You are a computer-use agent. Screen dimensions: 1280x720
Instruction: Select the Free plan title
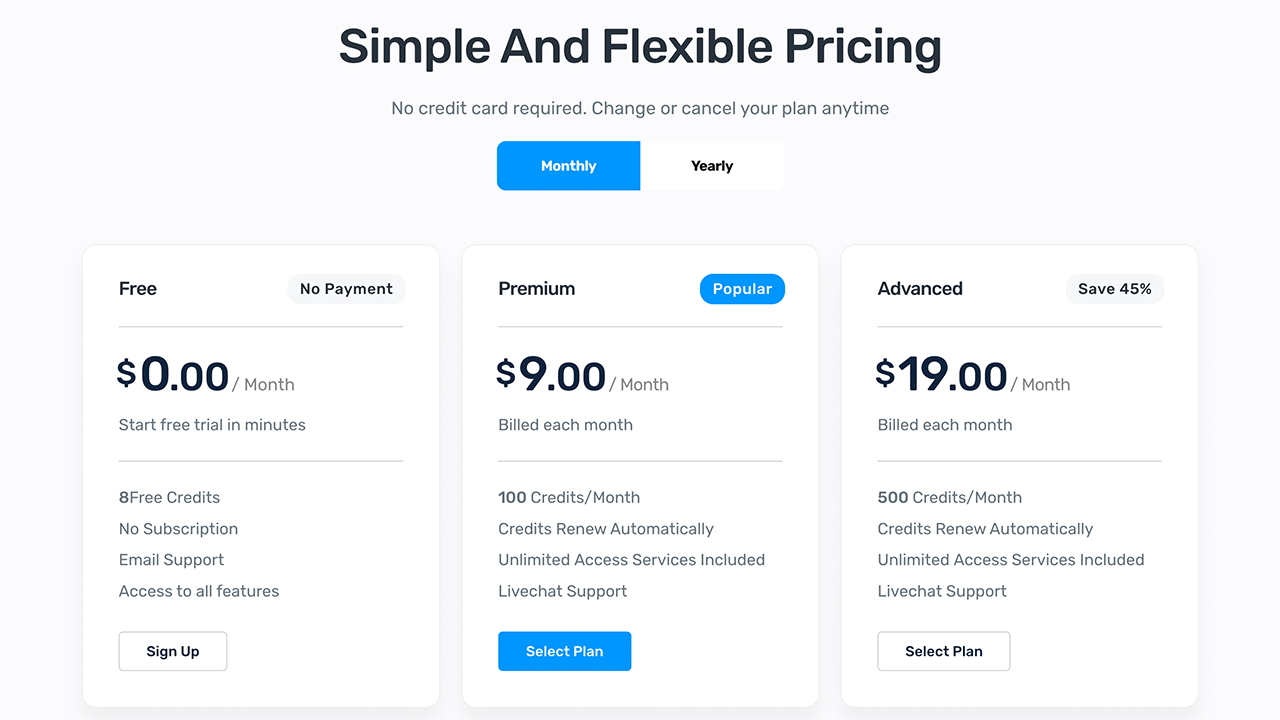click(x=138, y=289)
